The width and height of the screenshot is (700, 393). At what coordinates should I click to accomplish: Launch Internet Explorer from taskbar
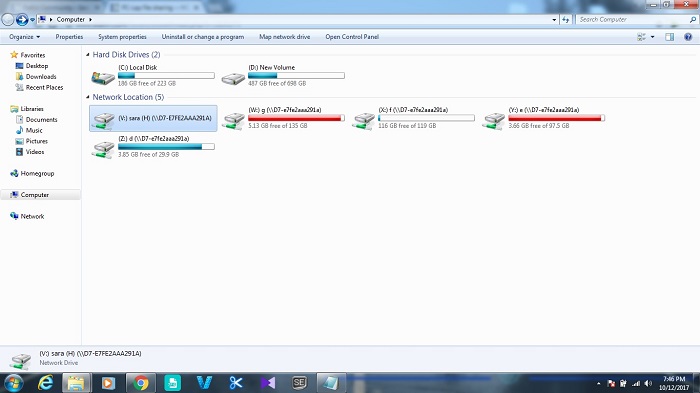click(45, 383)
